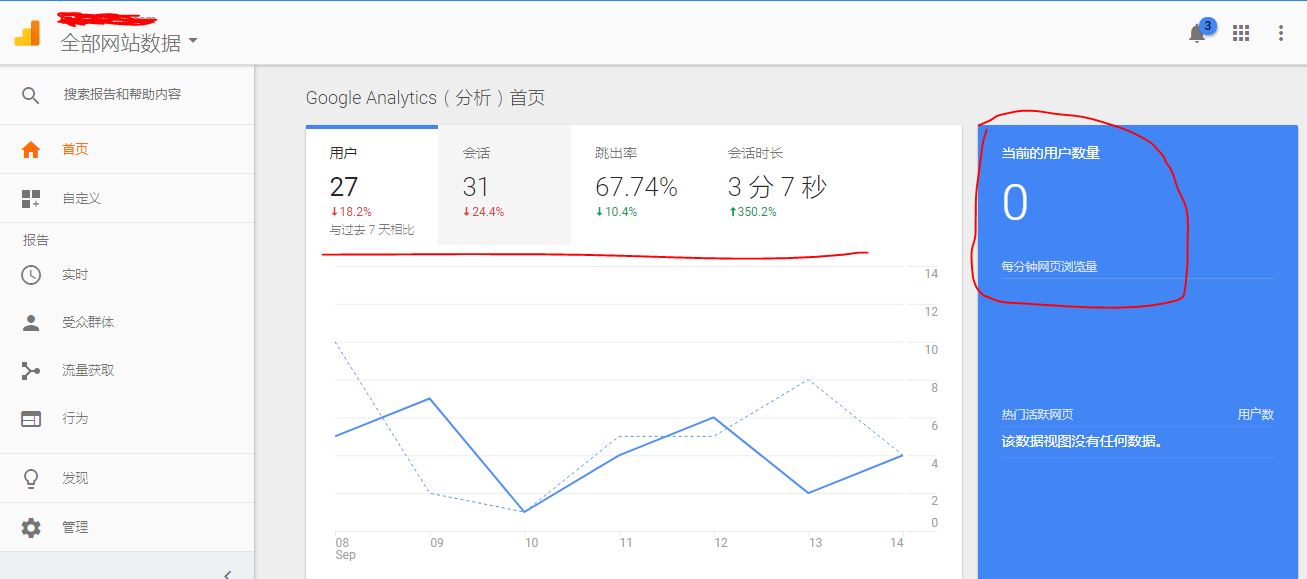The width and height of the screenshot is (1307, 579).
Task: Select the 会话时长 metric tab
Action: (x=777, y=186)
